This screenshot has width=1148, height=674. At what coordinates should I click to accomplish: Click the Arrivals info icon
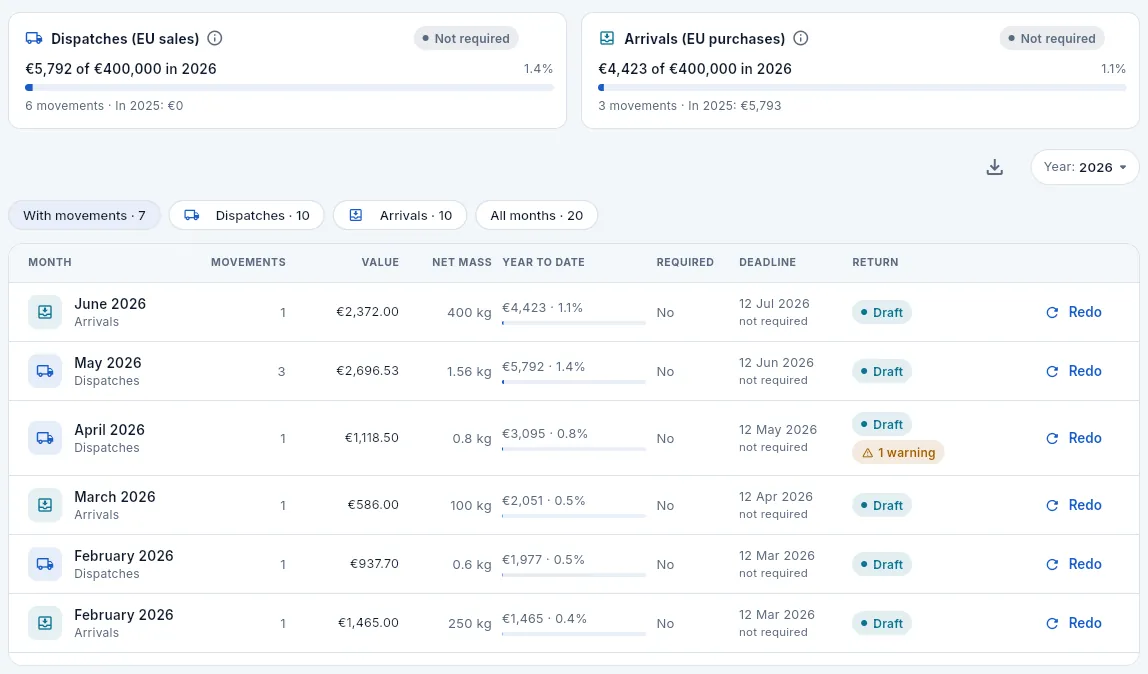click(x=801, y=38)
